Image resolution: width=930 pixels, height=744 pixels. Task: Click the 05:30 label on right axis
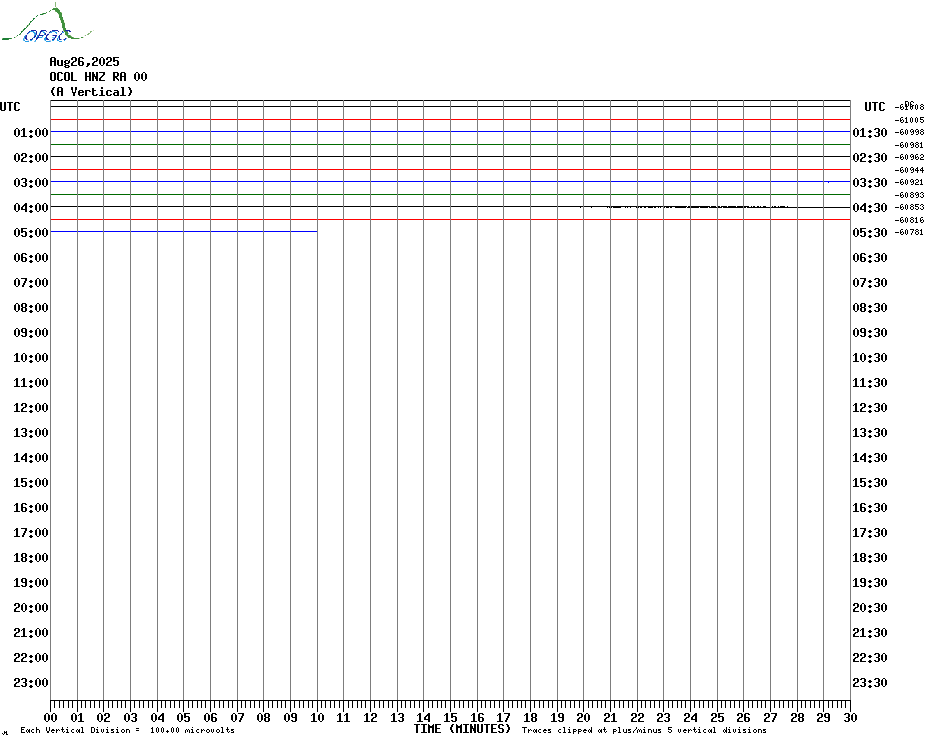point(870,233)
